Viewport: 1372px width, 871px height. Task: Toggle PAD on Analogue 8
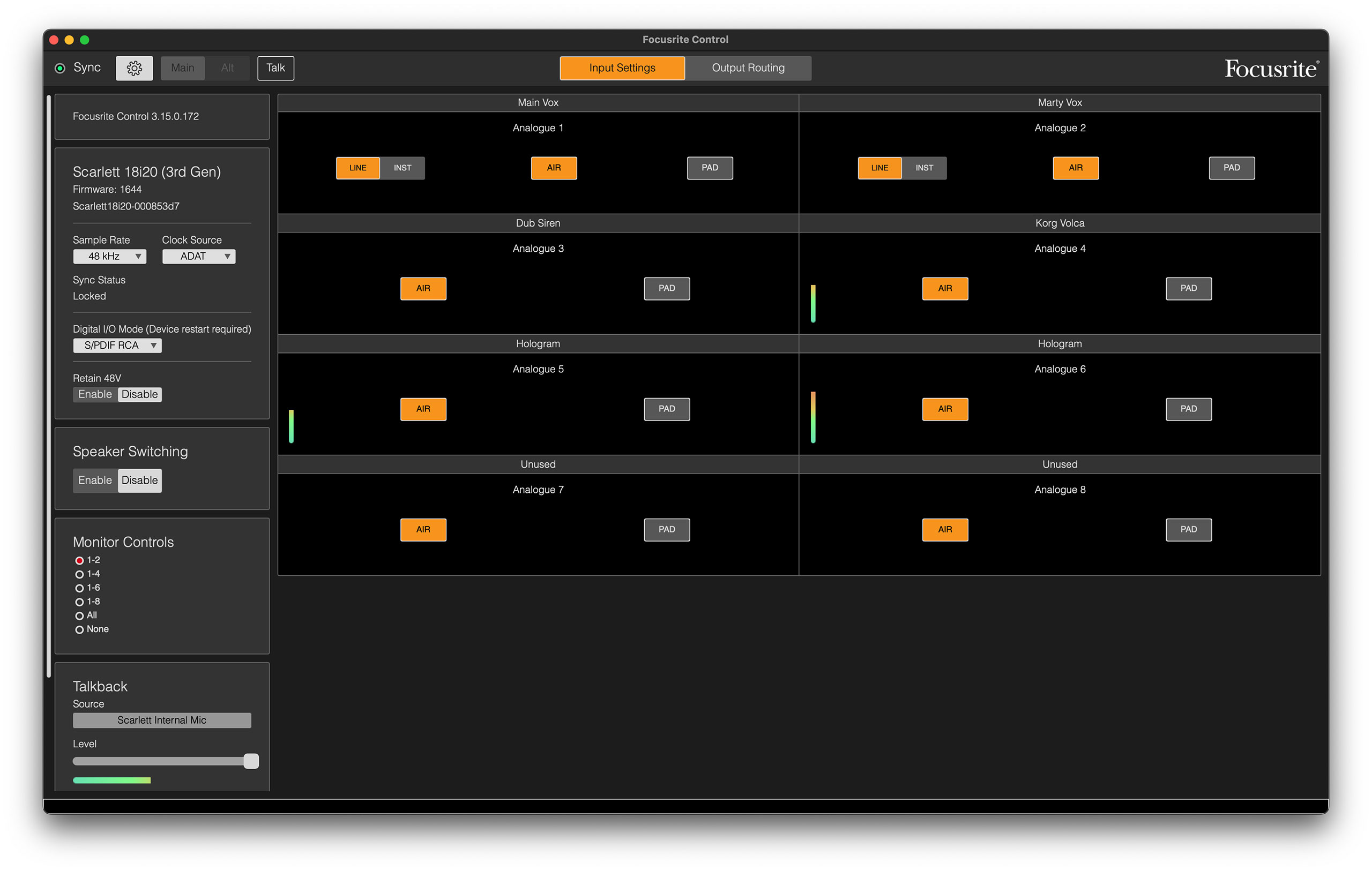tap(1189, 530)
